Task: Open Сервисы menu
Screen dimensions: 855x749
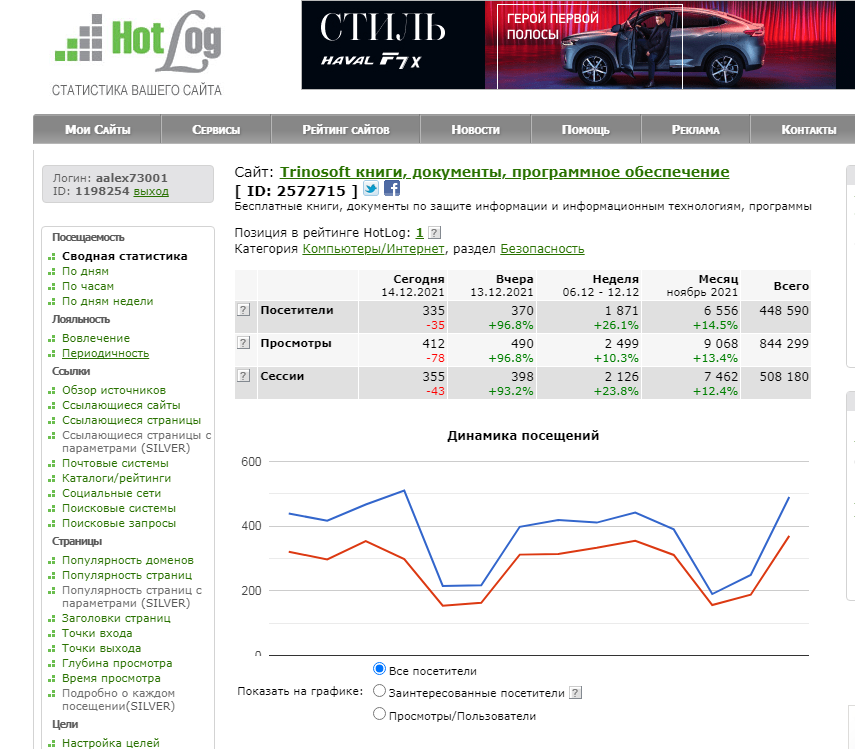Action: tap(216, 129)
